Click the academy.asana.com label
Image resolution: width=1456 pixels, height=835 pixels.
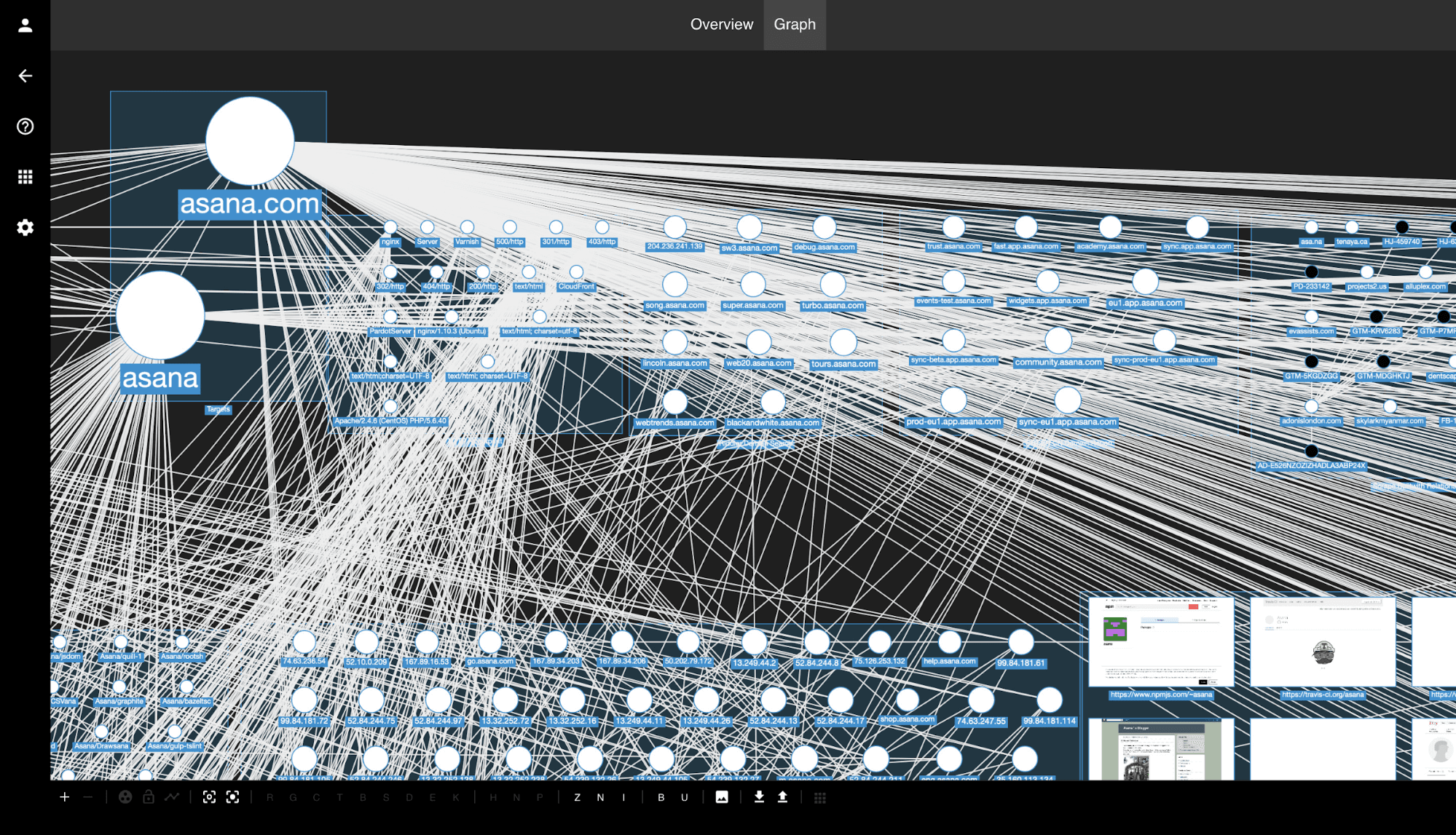1110,247
